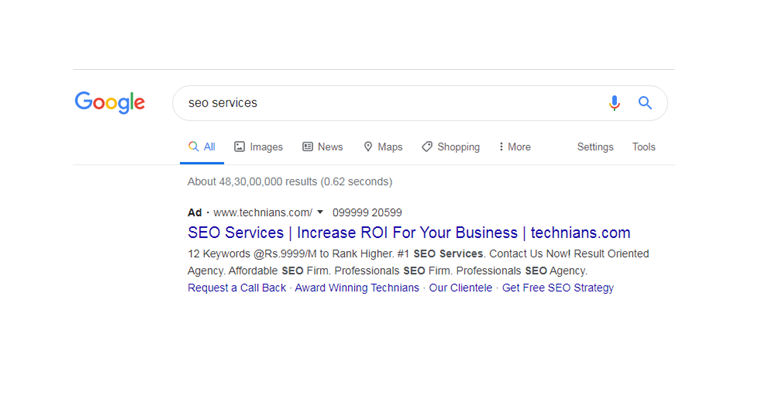Viewport: 761px width, 409px height.
Task: Open the SEO Services technians.com ad headline
Action: tap(409, 233)
